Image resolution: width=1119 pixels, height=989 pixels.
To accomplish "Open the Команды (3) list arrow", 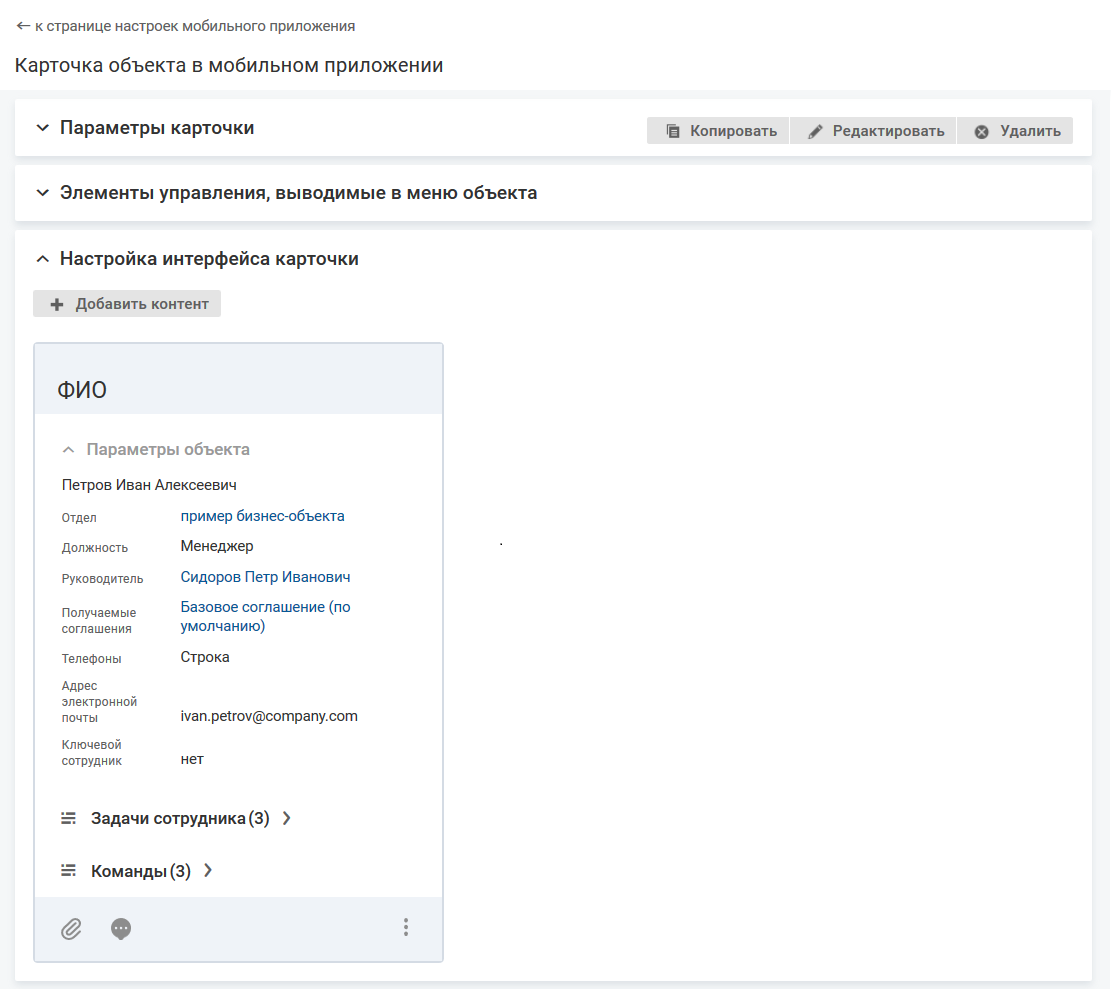I will point(208,871).
